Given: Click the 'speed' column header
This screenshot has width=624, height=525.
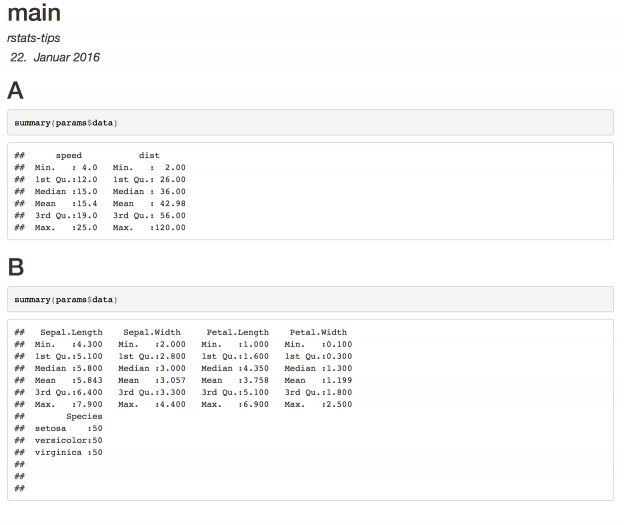Looking at the screenshot, I should tap(69, 156).
